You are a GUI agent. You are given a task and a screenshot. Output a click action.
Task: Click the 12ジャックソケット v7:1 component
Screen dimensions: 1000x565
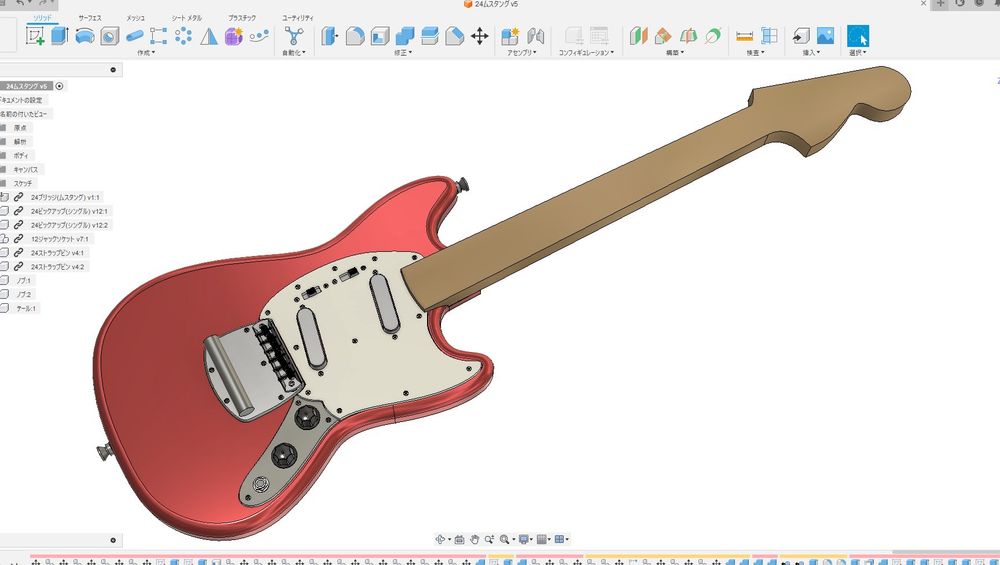[x=60, y=240]
